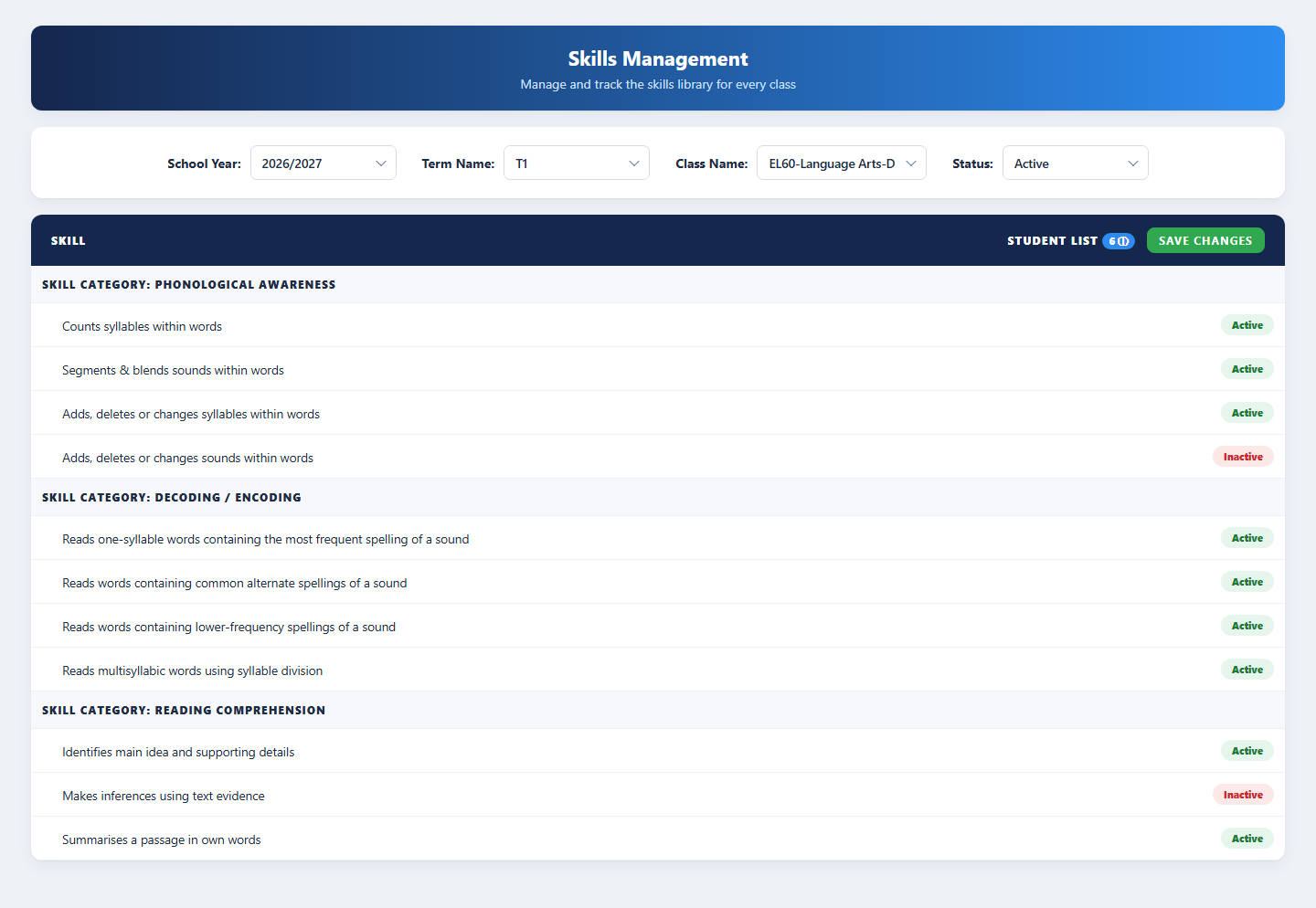Click the Save Changes button
The width and height of the screenshot is (1316, 908).
point(1205,240)
